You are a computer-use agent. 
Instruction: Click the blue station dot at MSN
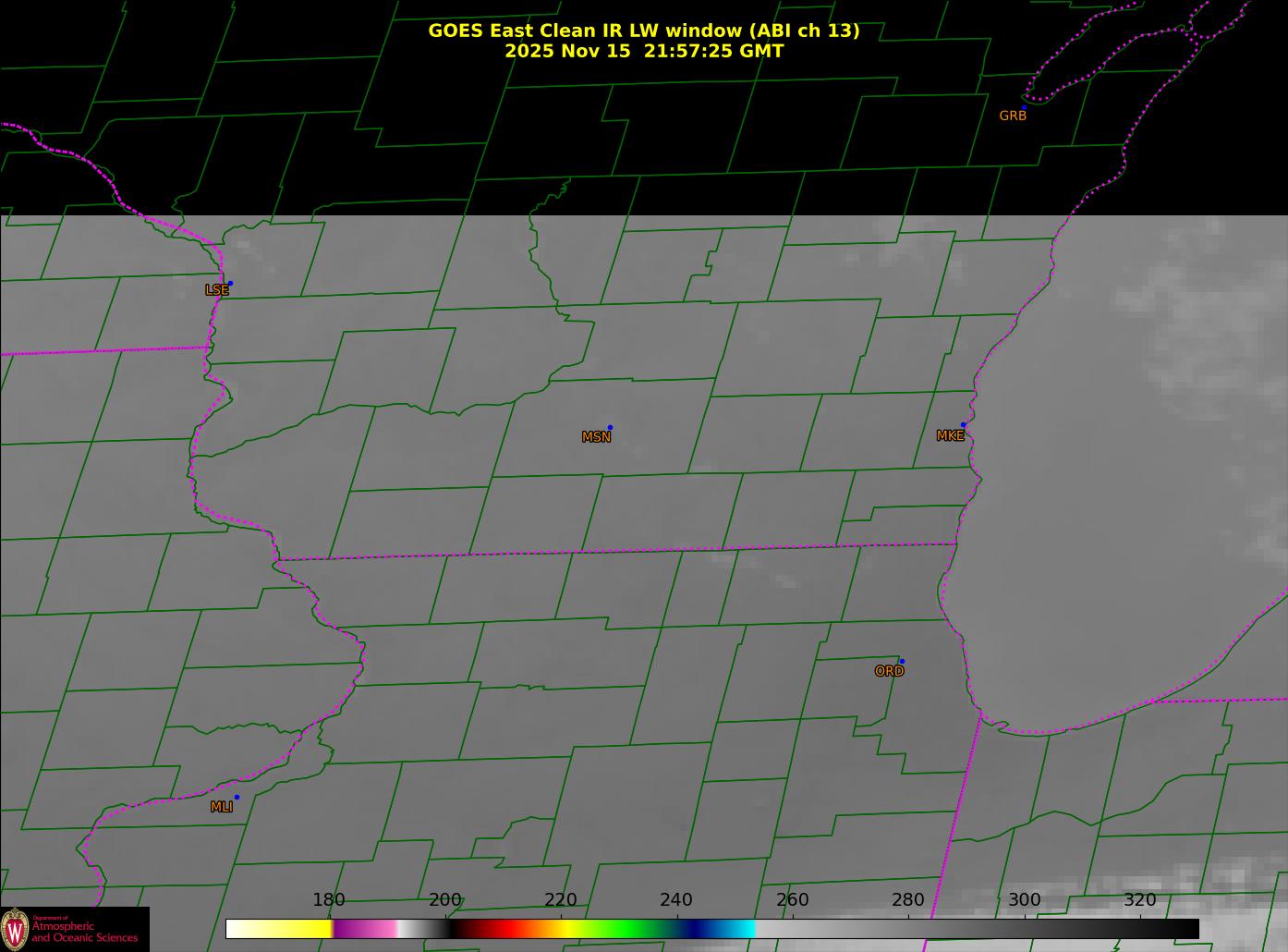[x=610, y=428]
